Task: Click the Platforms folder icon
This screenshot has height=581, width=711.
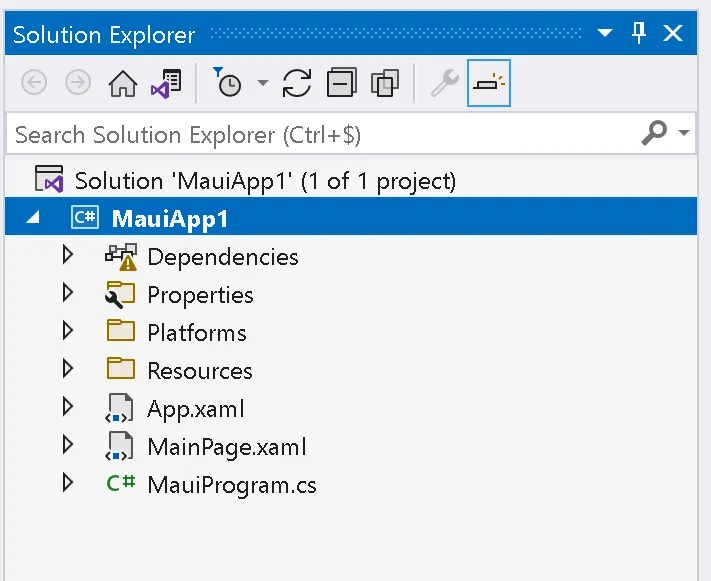Action: pyautogui.click(x=121, y=330)
